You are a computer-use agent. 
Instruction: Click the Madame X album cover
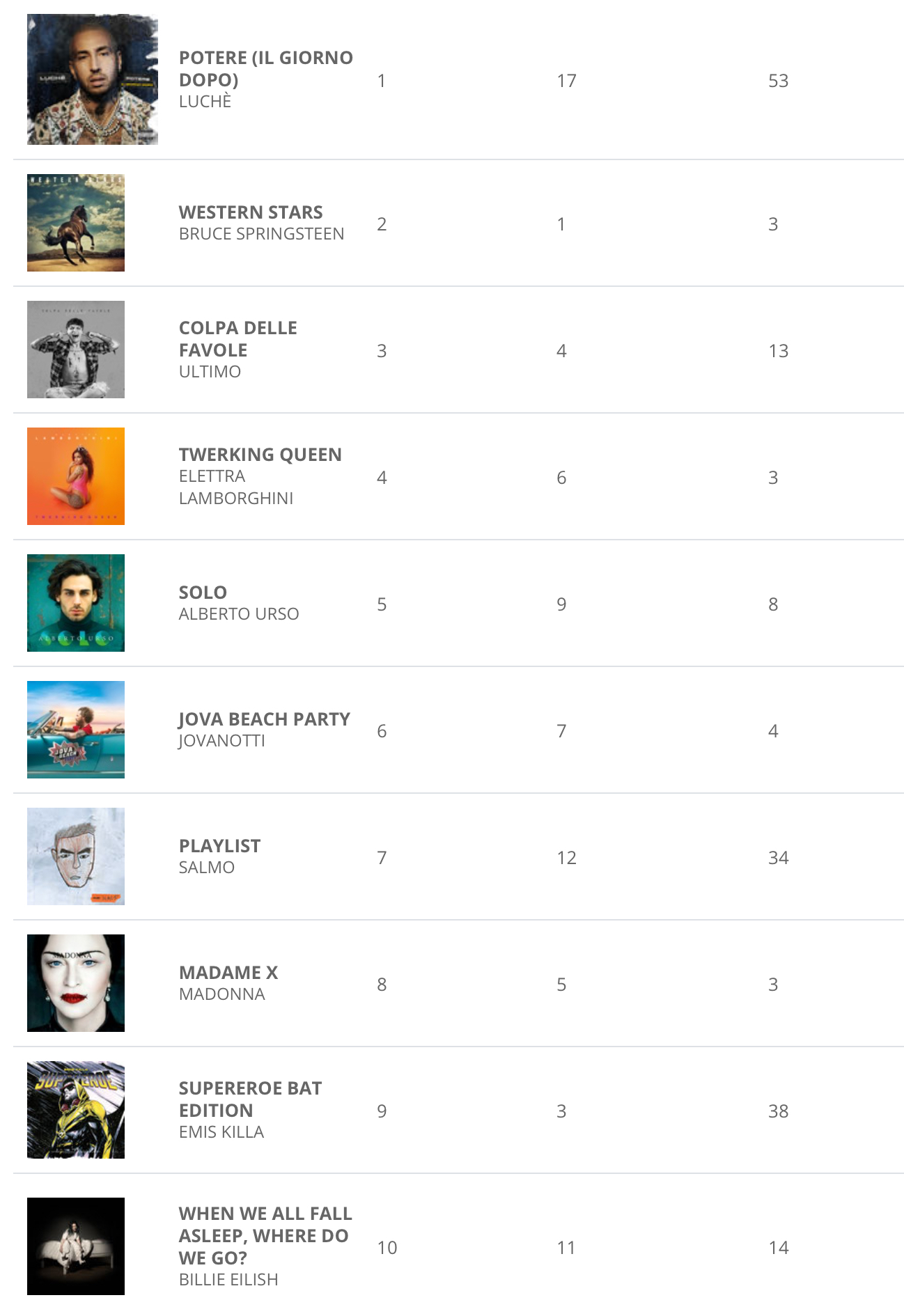(x=76, y=983)
